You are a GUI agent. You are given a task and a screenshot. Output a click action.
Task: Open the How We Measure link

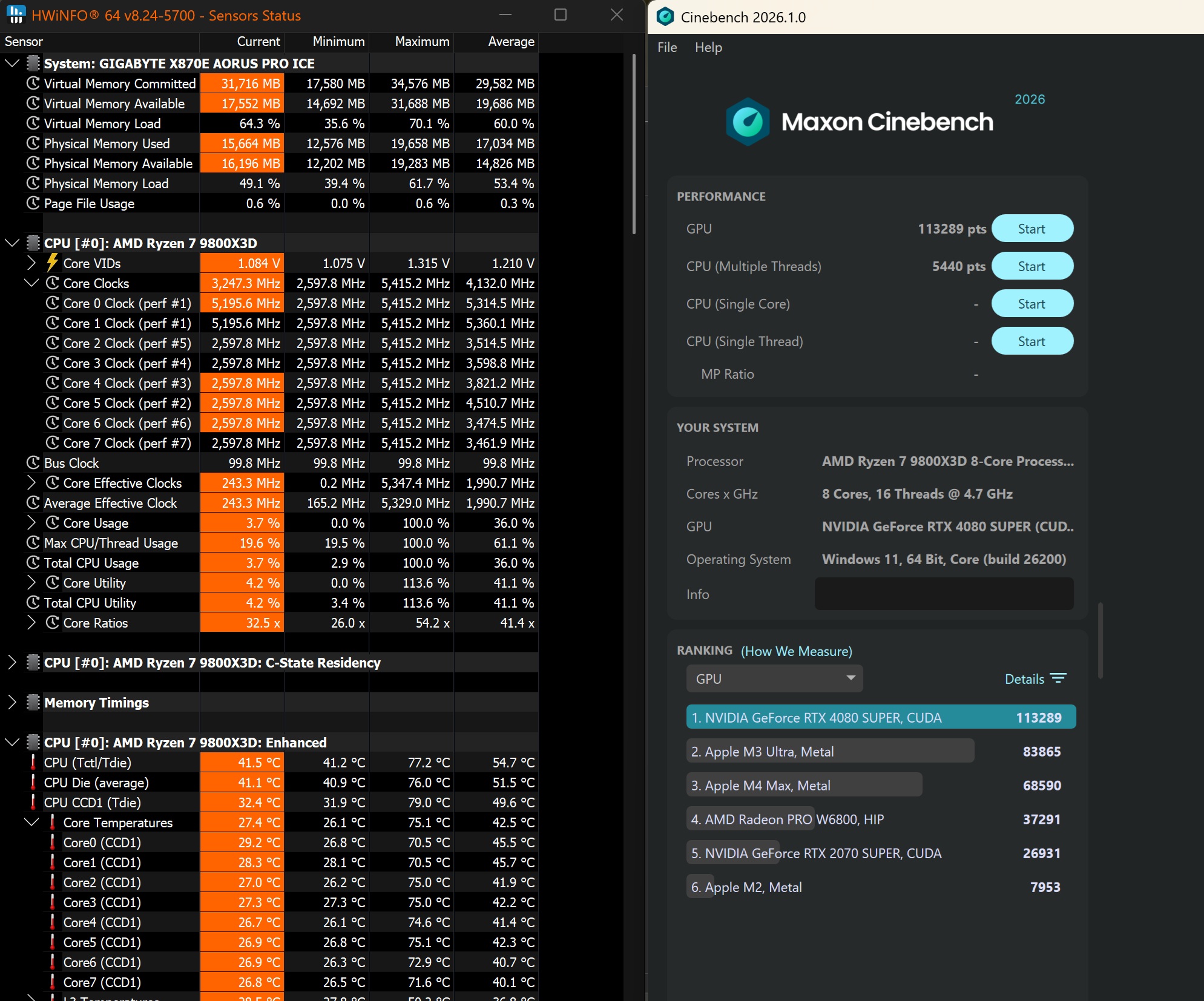796,651
